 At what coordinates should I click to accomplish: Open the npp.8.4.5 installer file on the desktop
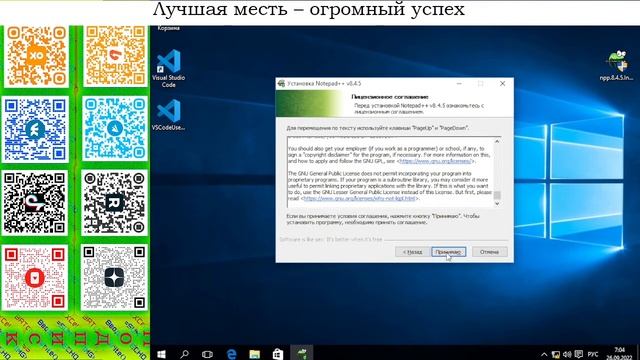click(x=616, y=66)
